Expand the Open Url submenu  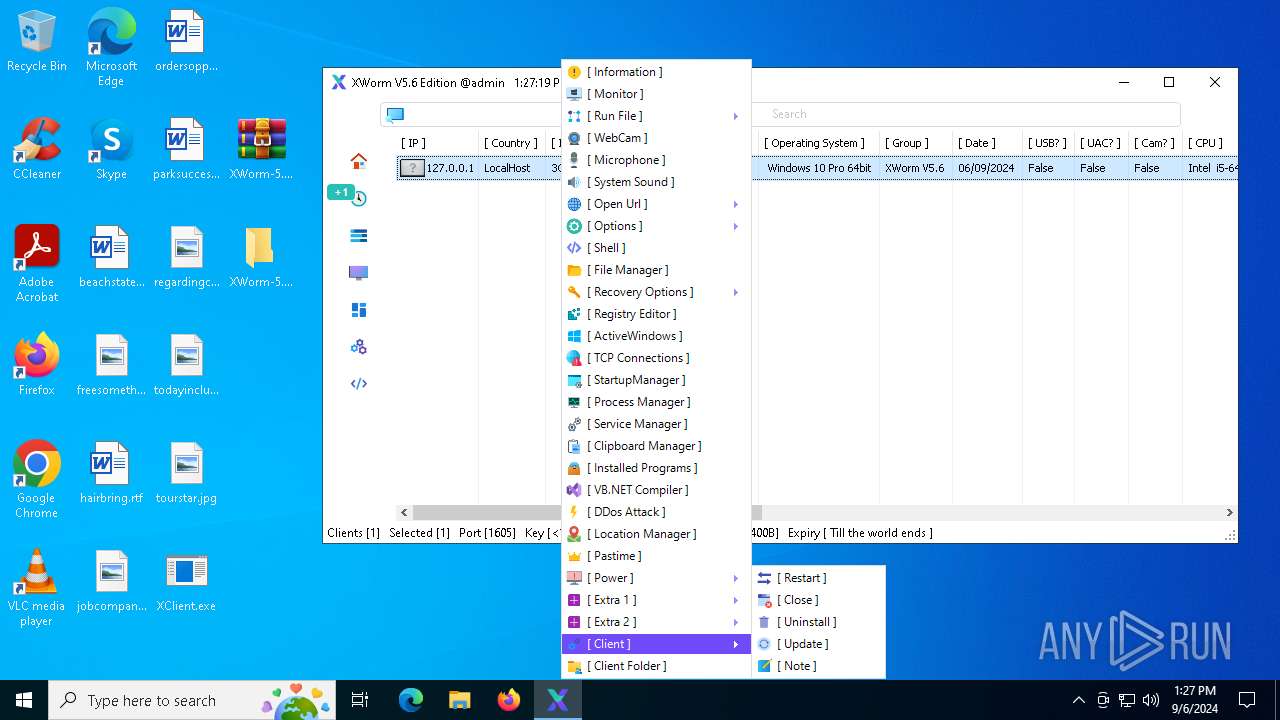(x=656, y=204)
